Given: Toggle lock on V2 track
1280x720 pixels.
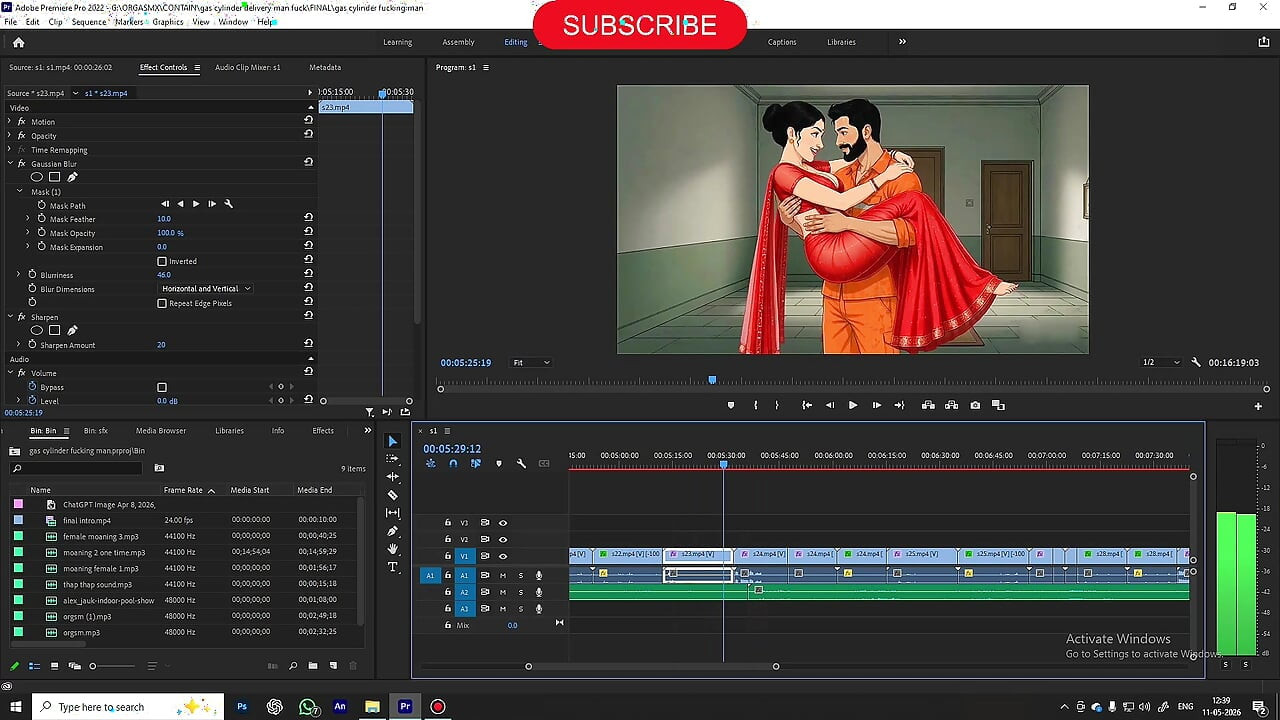Looking at the screenshot, I should [448, 539].
